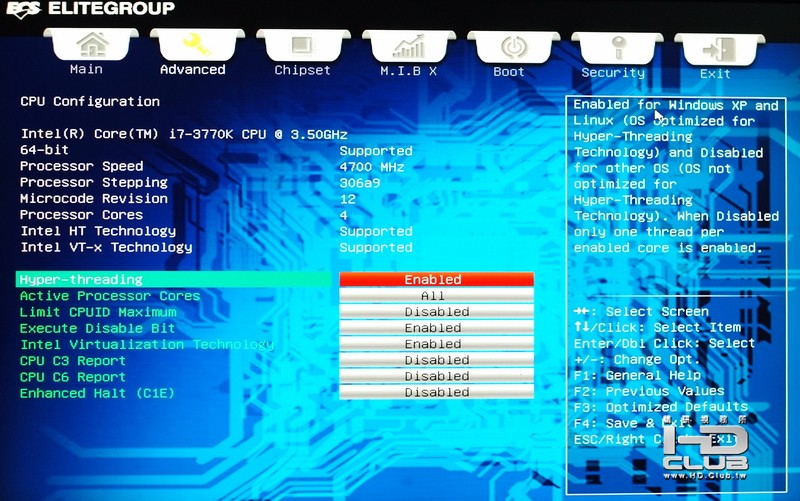Click the Main house icon
The width and height of the screenshot is (800, 501).
click(x=92, y=44)
